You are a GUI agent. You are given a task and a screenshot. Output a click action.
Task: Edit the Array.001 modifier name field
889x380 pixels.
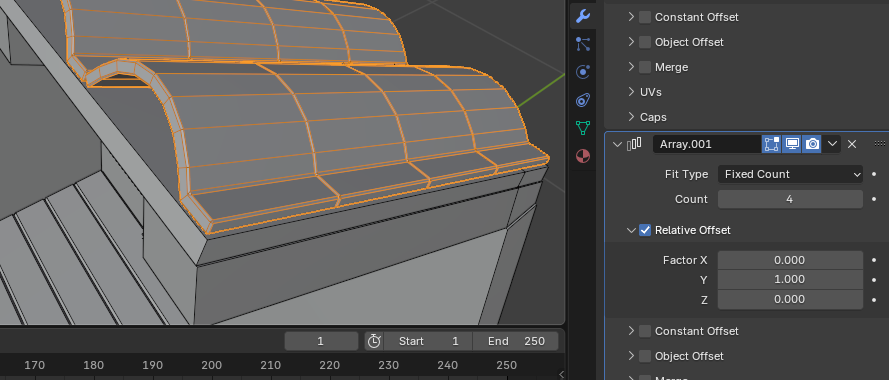pos(707,144)
